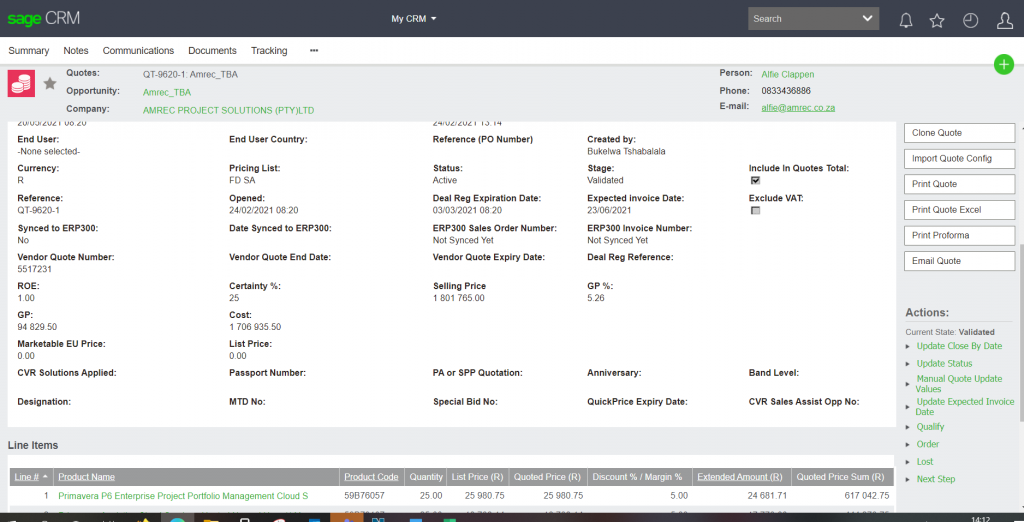Open the Documents tab
Screen dimensions: 1024x522
point(212,51)
